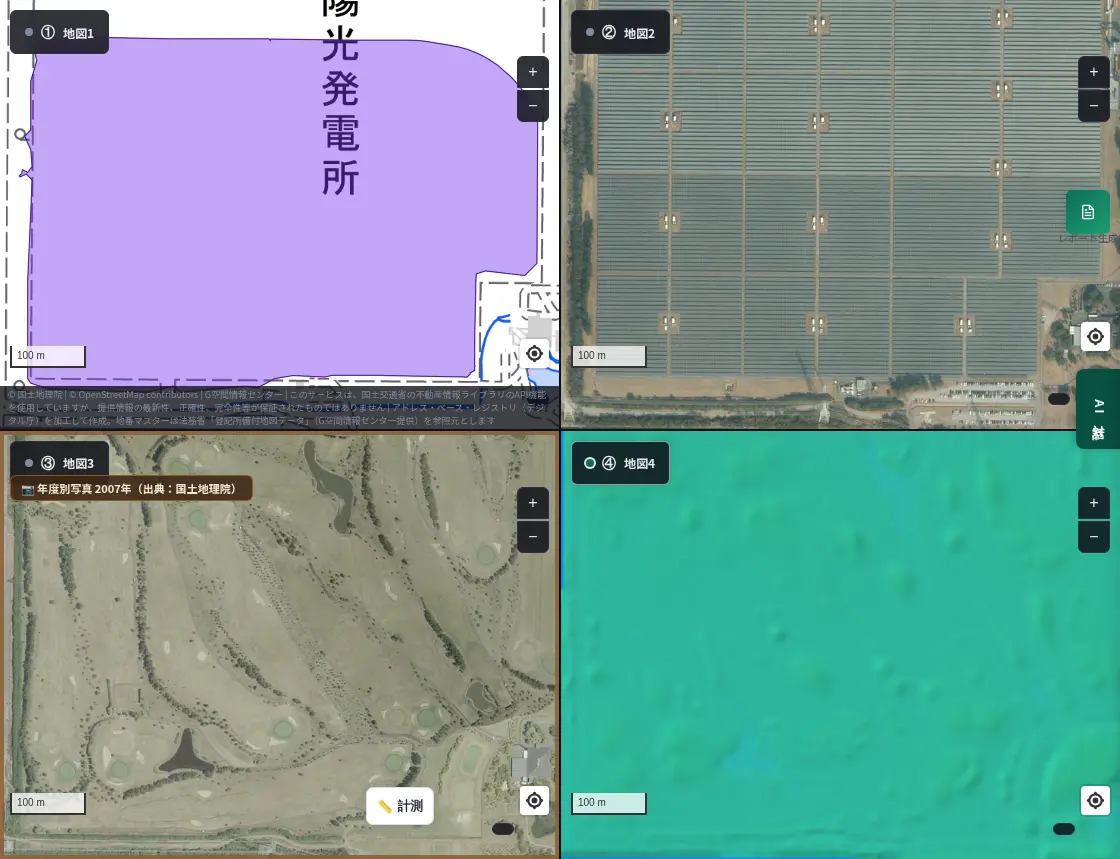Zoom out on map 4

click(1093, 537)
